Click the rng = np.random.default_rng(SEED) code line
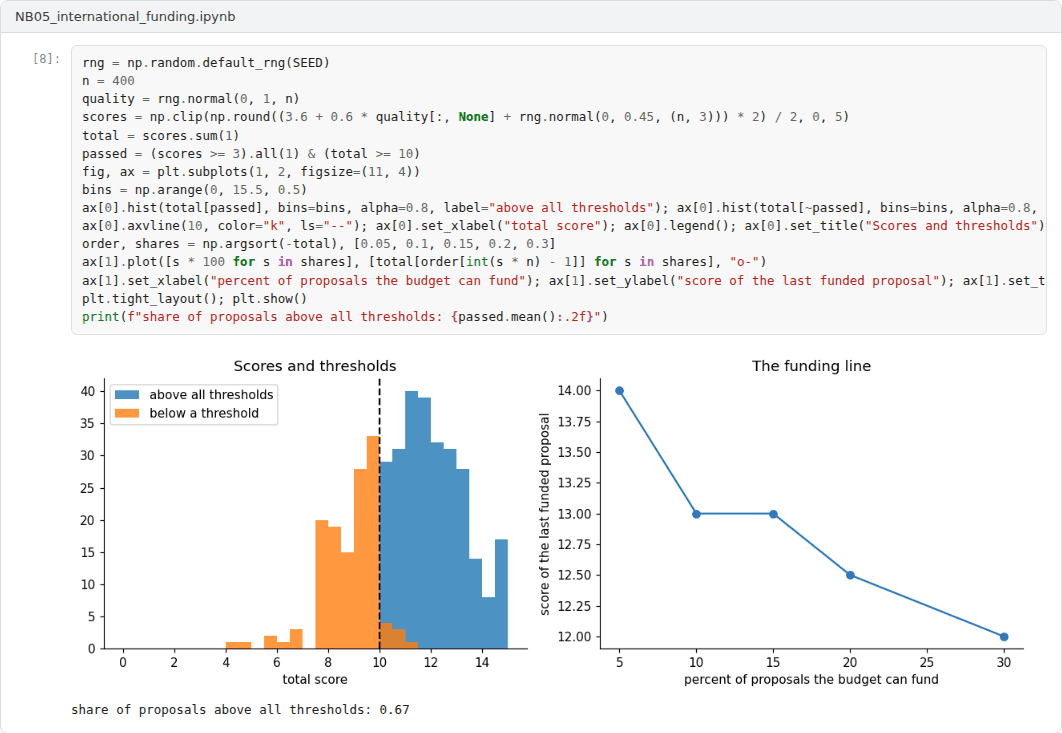 click(206, 62)
